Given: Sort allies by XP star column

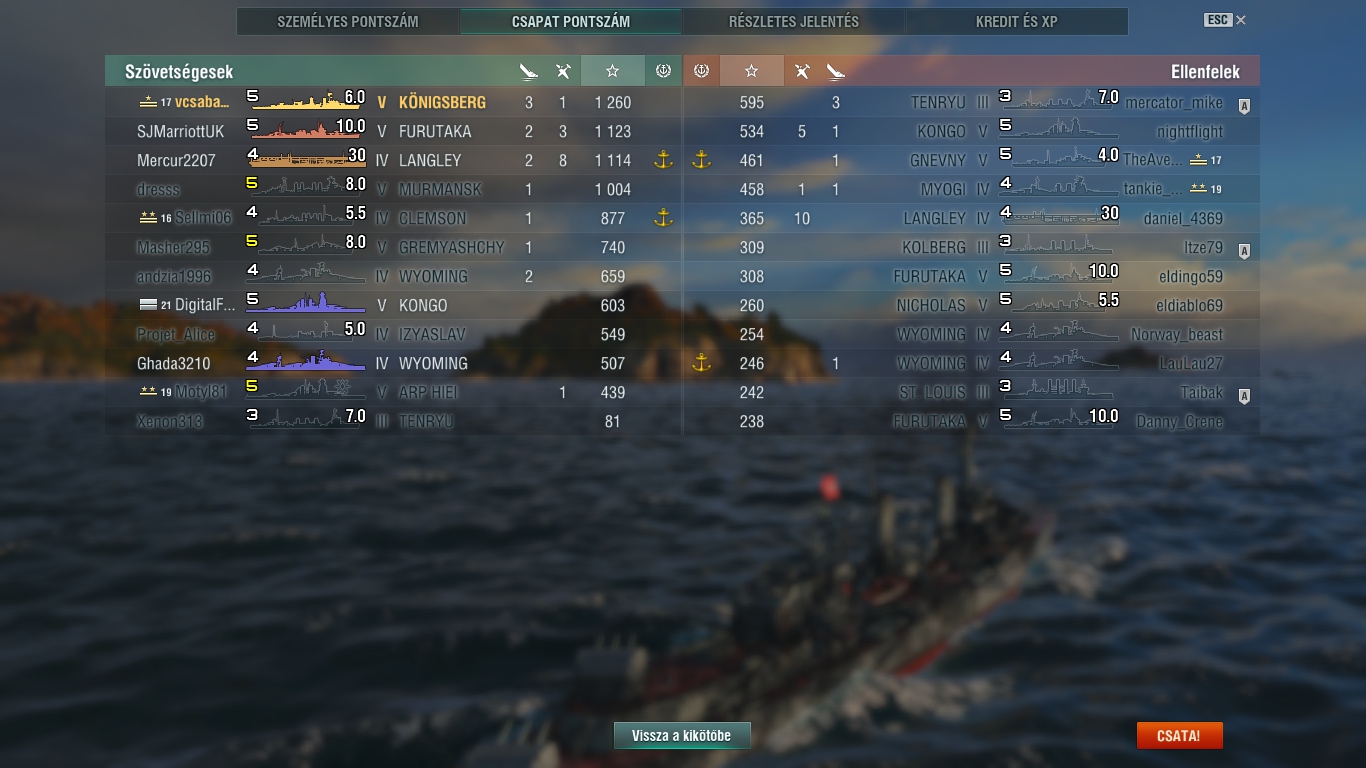Looking at the screenshot, I should coord(612,71).
